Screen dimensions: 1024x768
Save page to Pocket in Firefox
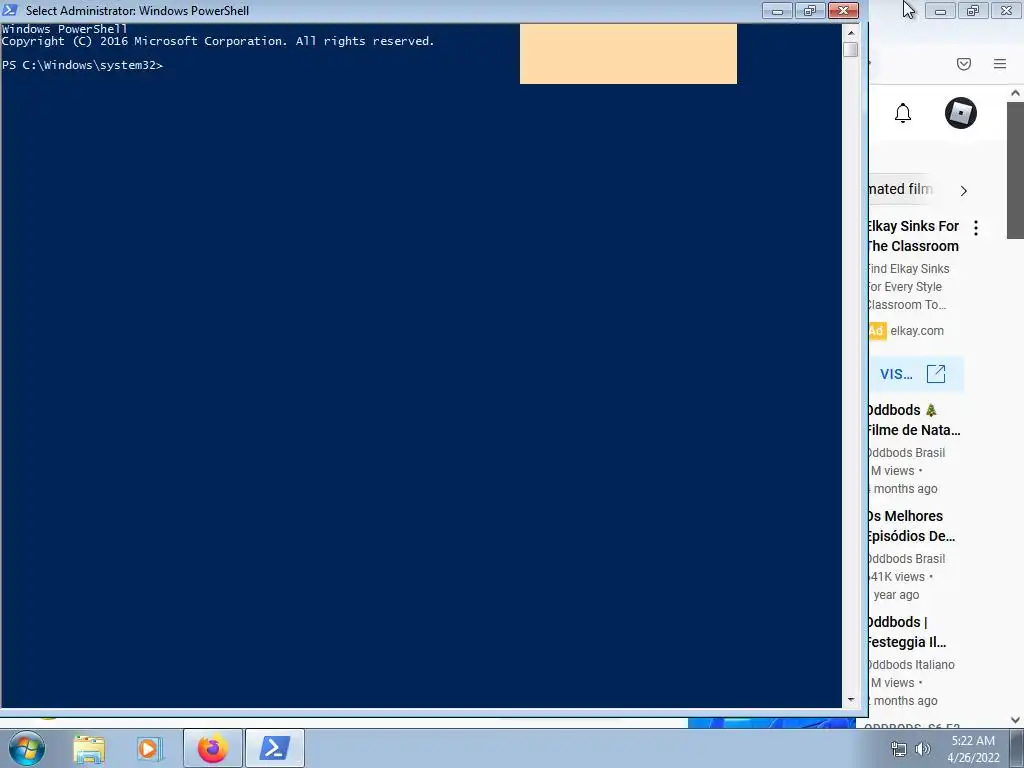click(x=964, y=63)
